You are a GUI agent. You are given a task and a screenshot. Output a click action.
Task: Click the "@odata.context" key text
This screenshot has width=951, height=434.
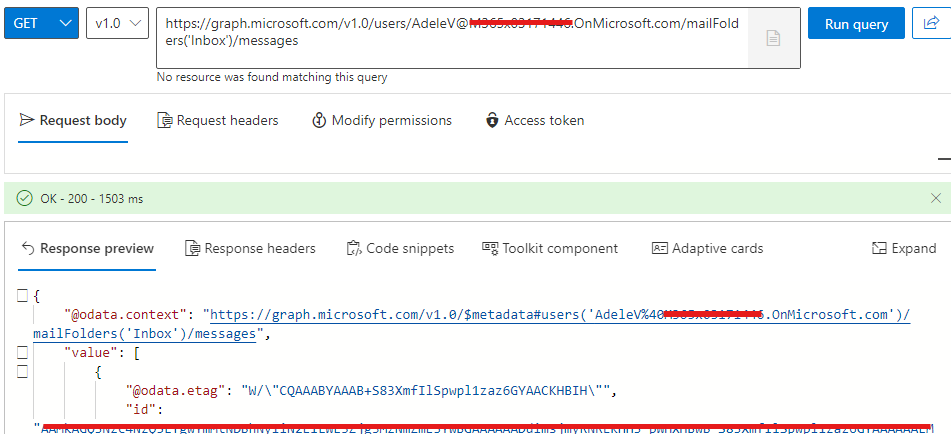click(x=125, y=315)
